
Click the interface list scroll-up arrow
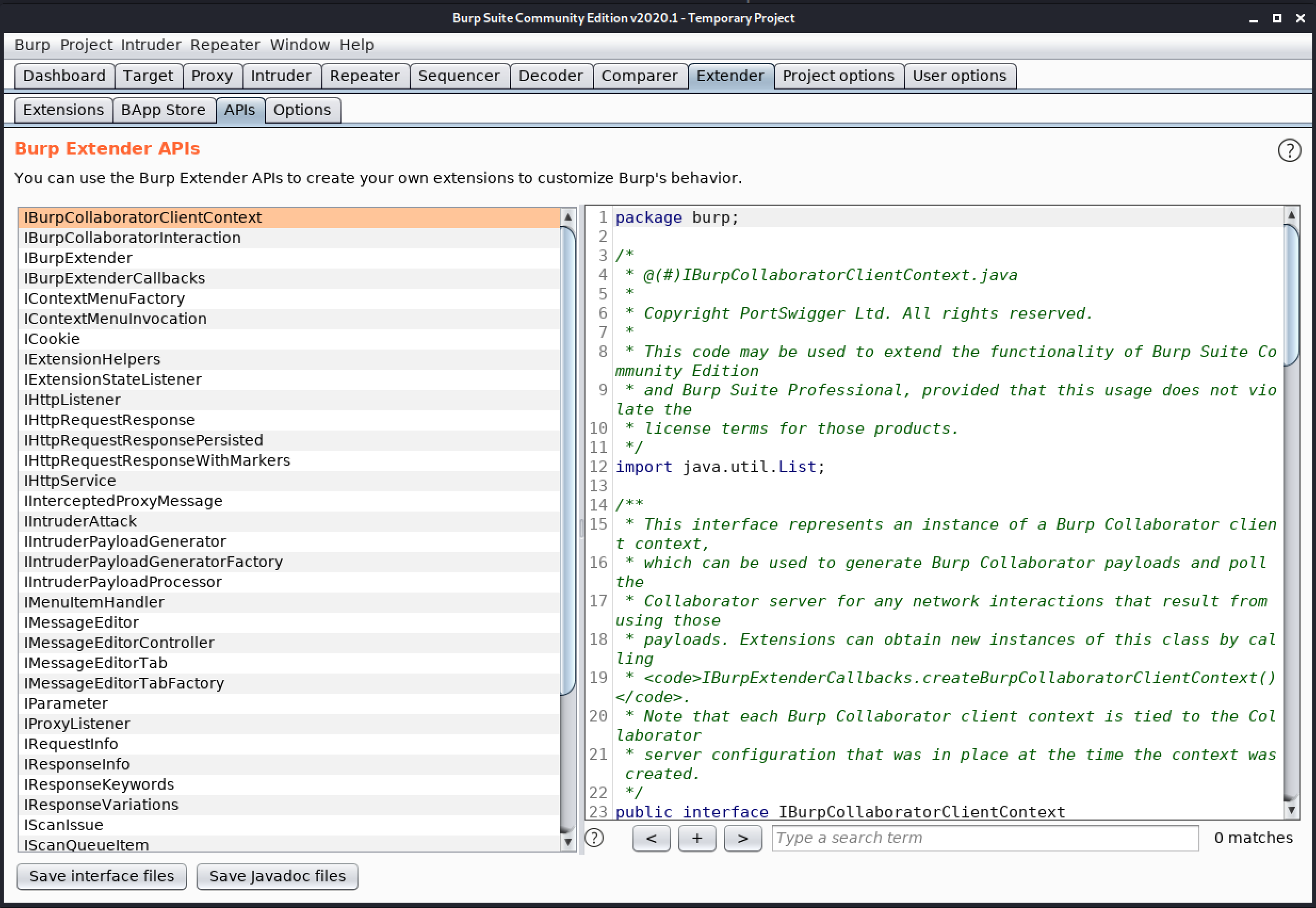click(567, 217)
